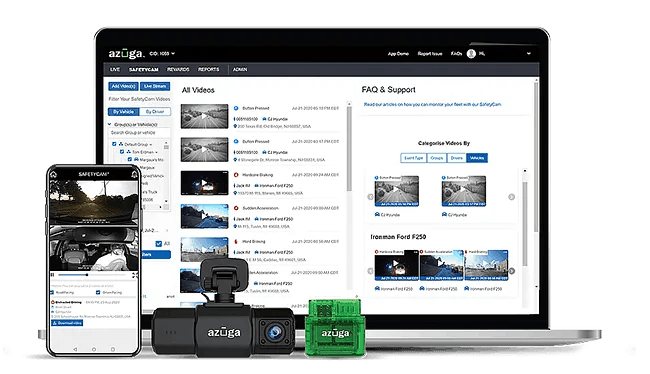Click the Live Stream button

[155, 86]
